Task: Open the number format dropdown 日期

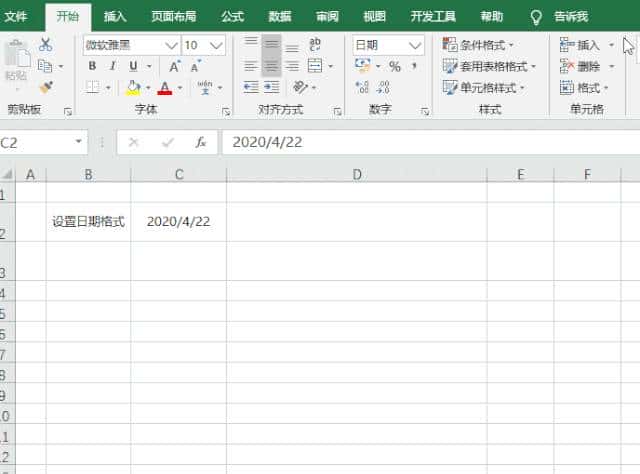Action: coord(416,45)
